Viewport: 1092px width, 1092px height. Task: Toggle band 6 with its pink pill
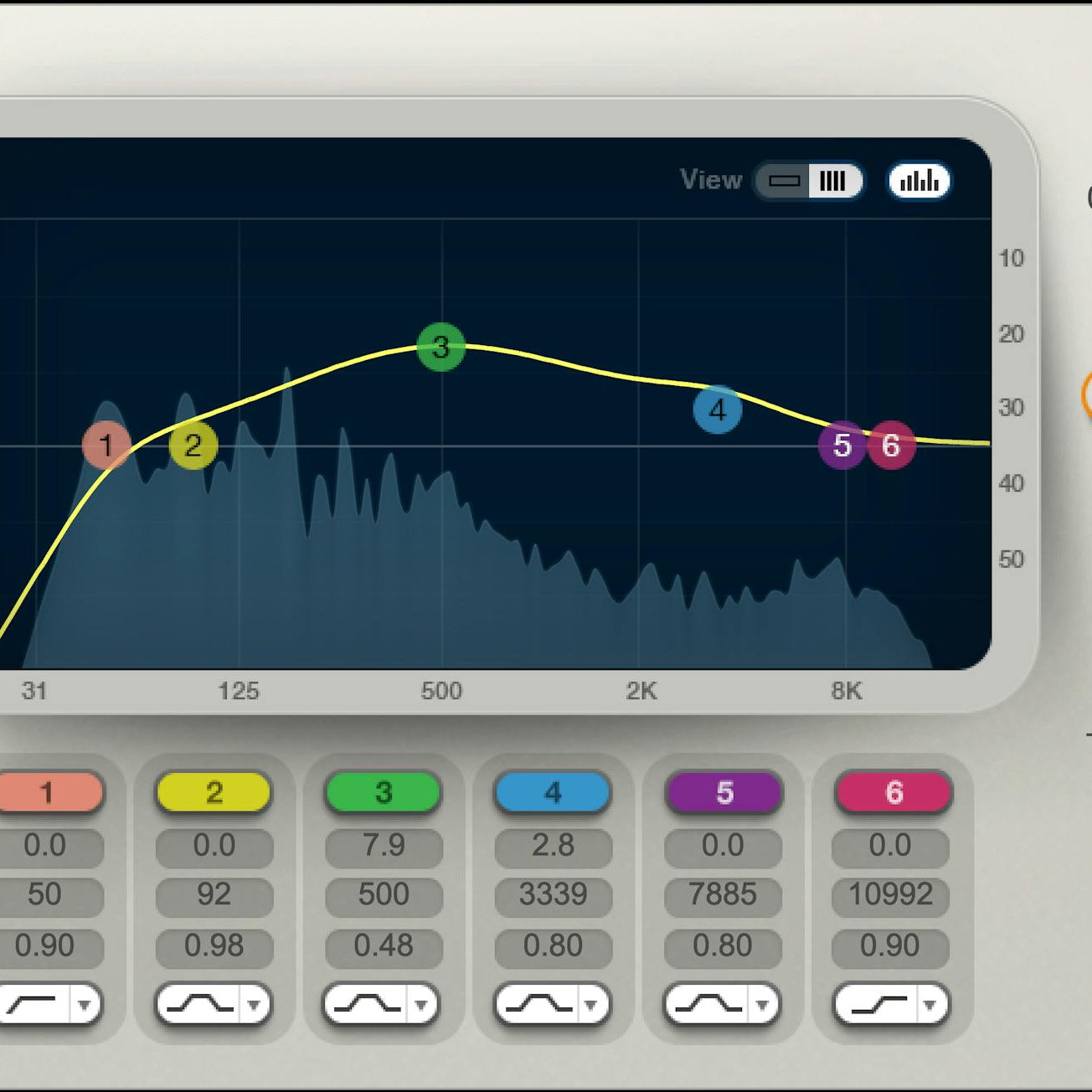(x=892, y=791)
